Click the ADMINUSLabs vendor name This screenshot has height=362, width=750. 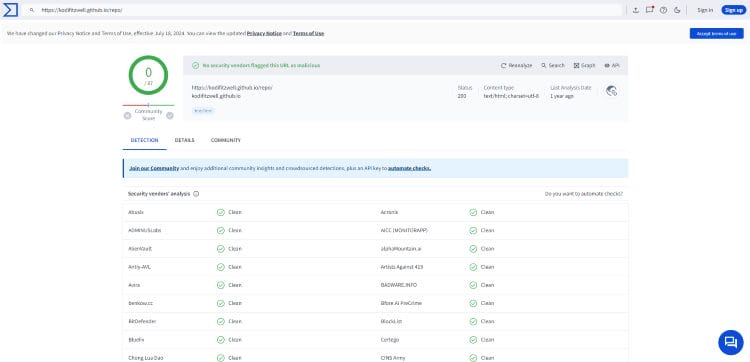tap(144, 230)
